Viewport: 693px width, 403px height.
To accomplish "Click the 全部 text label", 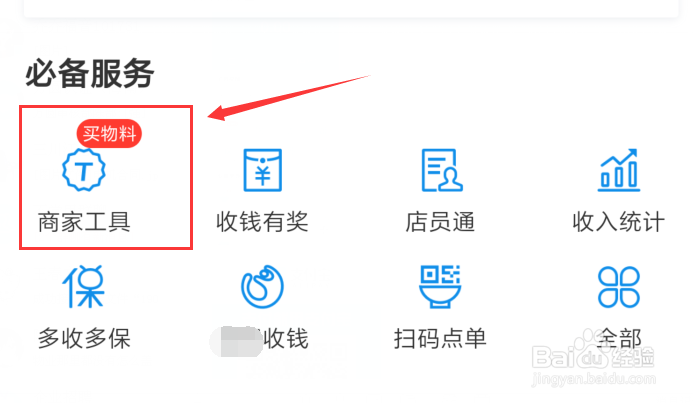I will 619,339.
